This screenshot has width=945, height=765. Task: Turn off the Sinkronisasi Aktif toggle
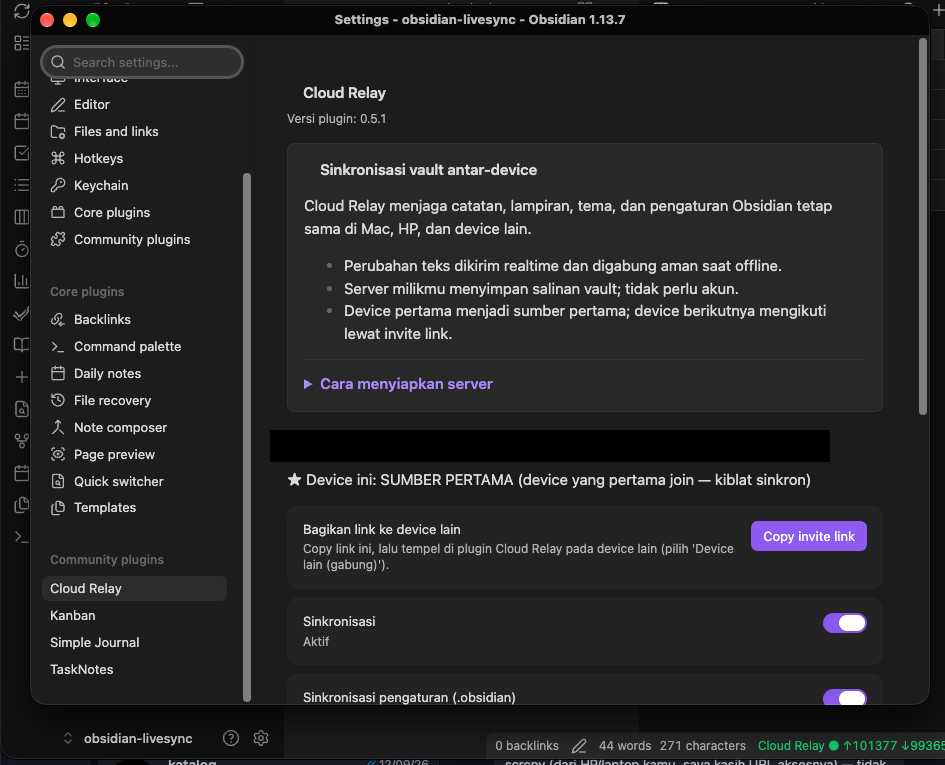844,623
